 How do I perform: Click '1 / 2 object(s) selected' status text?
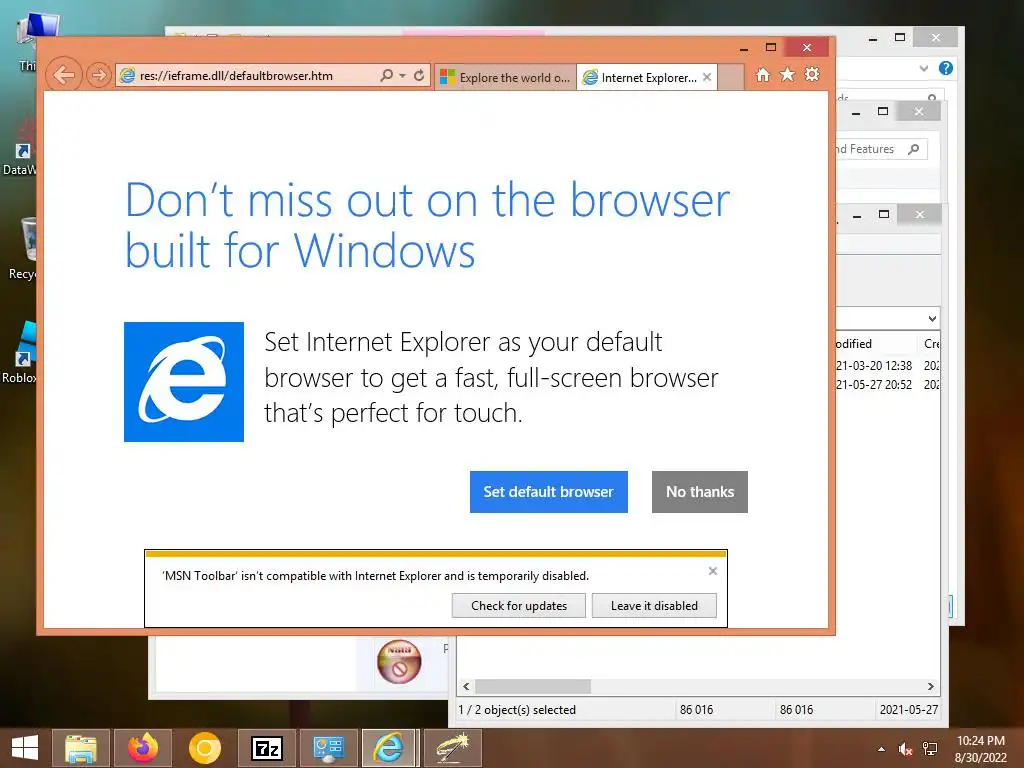517,710
